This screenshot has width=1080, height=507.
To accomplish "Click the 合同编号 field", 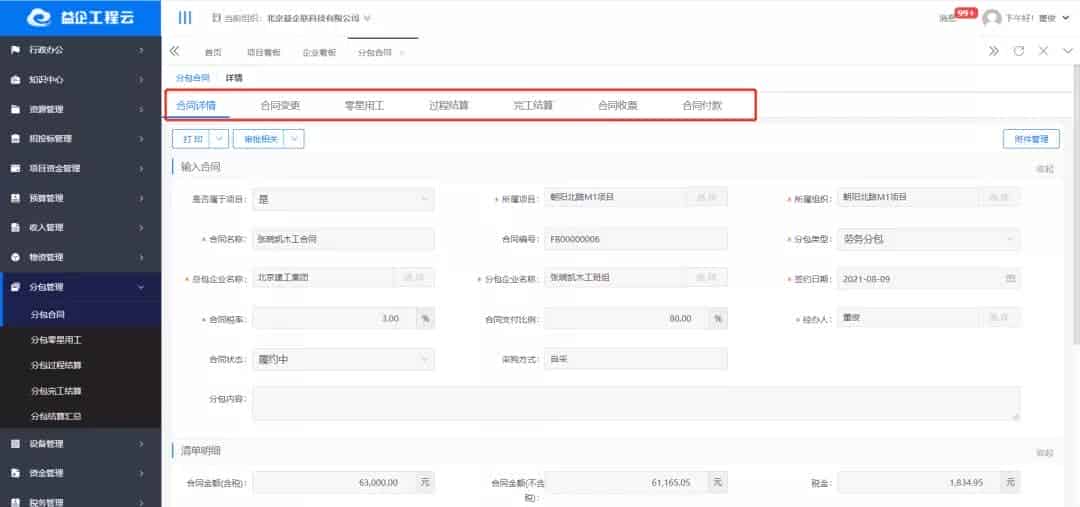I will click(635, 239).
